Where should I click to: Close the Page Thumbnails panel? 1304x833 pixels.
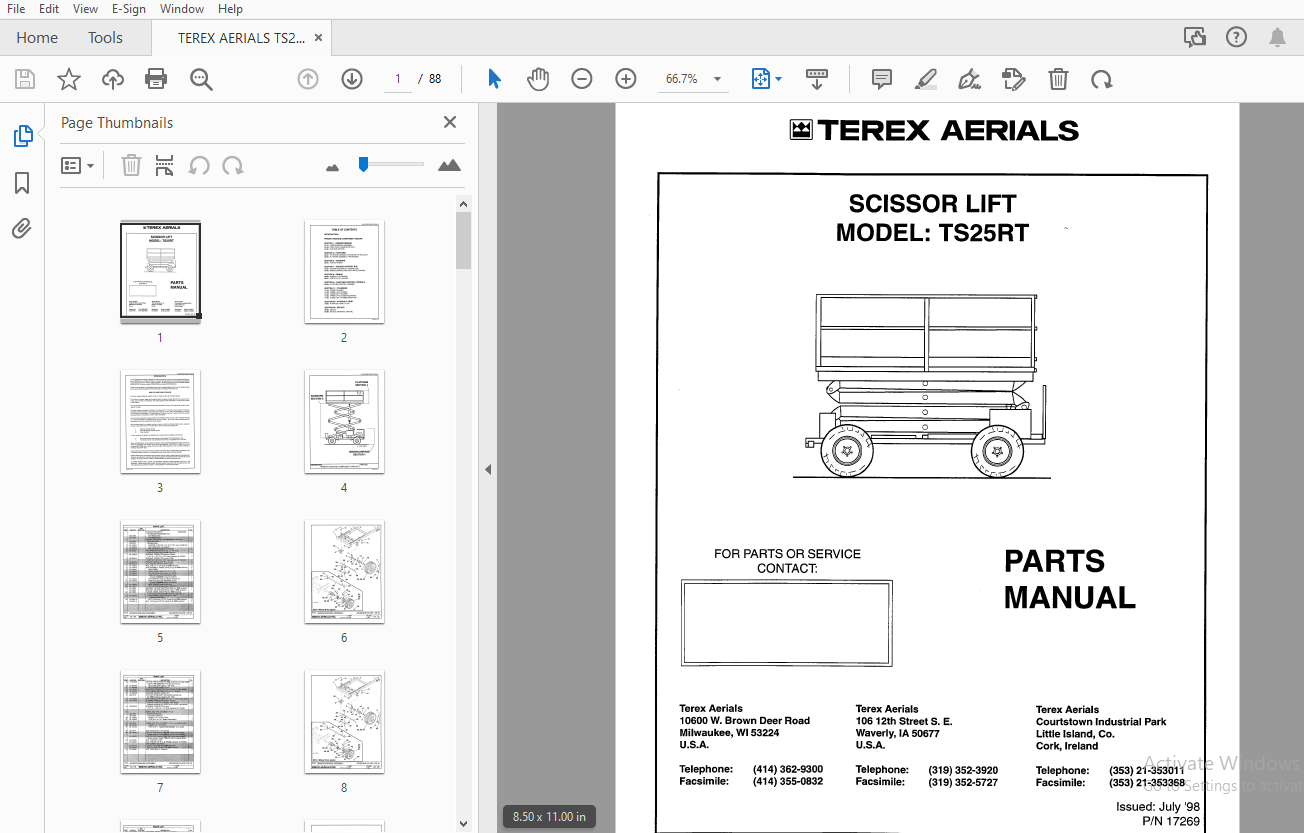(450, 122)
